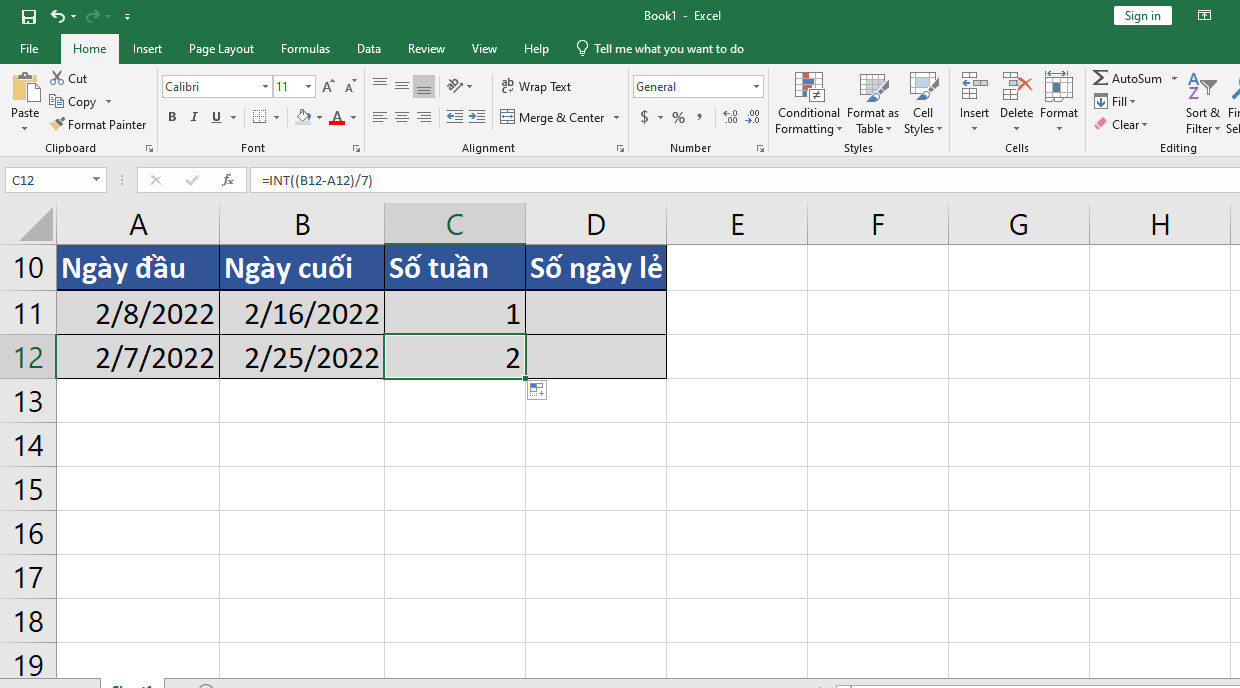Click Increase Decimal icon

pyautogui.click(x=730, y=118)
